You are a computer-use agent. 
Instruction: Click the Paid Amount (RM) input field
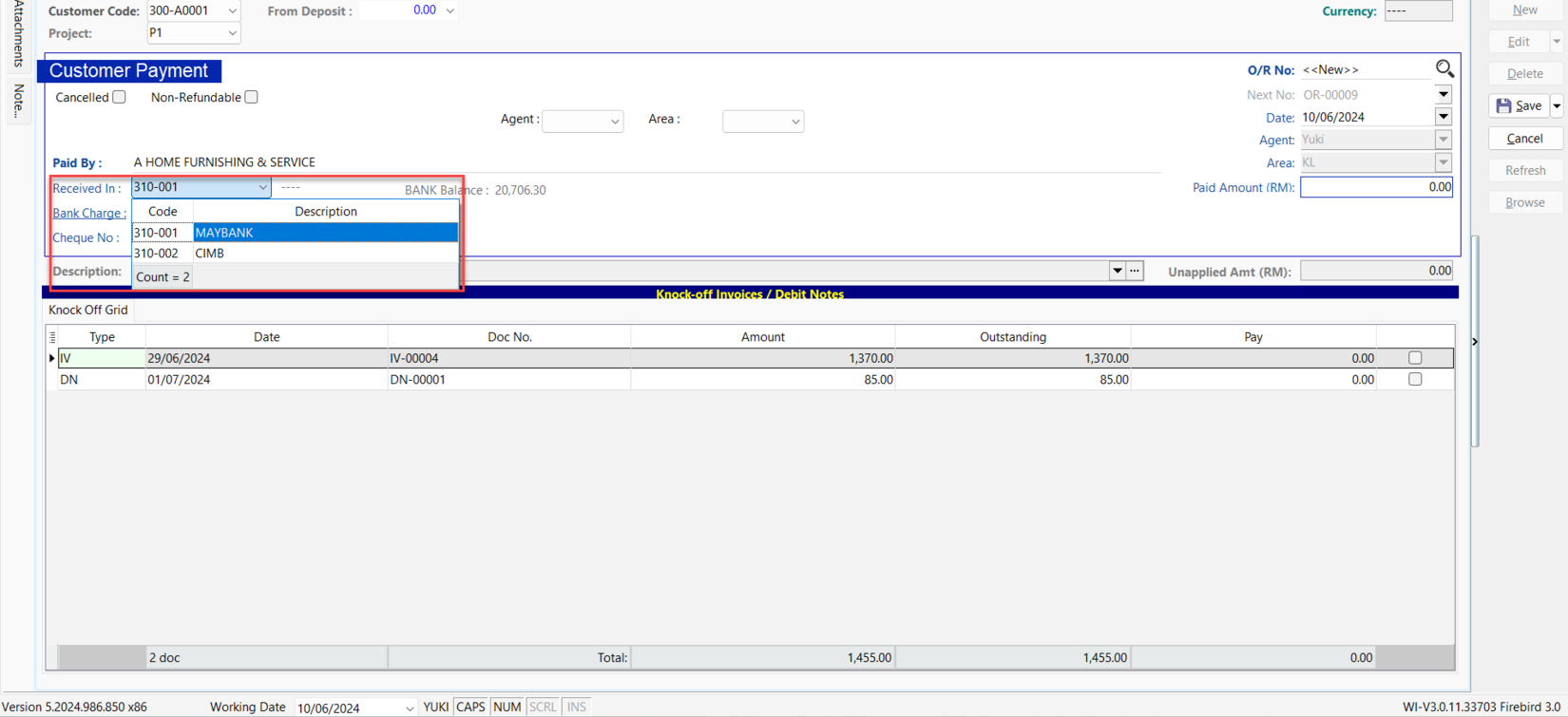pos(1375,187)
